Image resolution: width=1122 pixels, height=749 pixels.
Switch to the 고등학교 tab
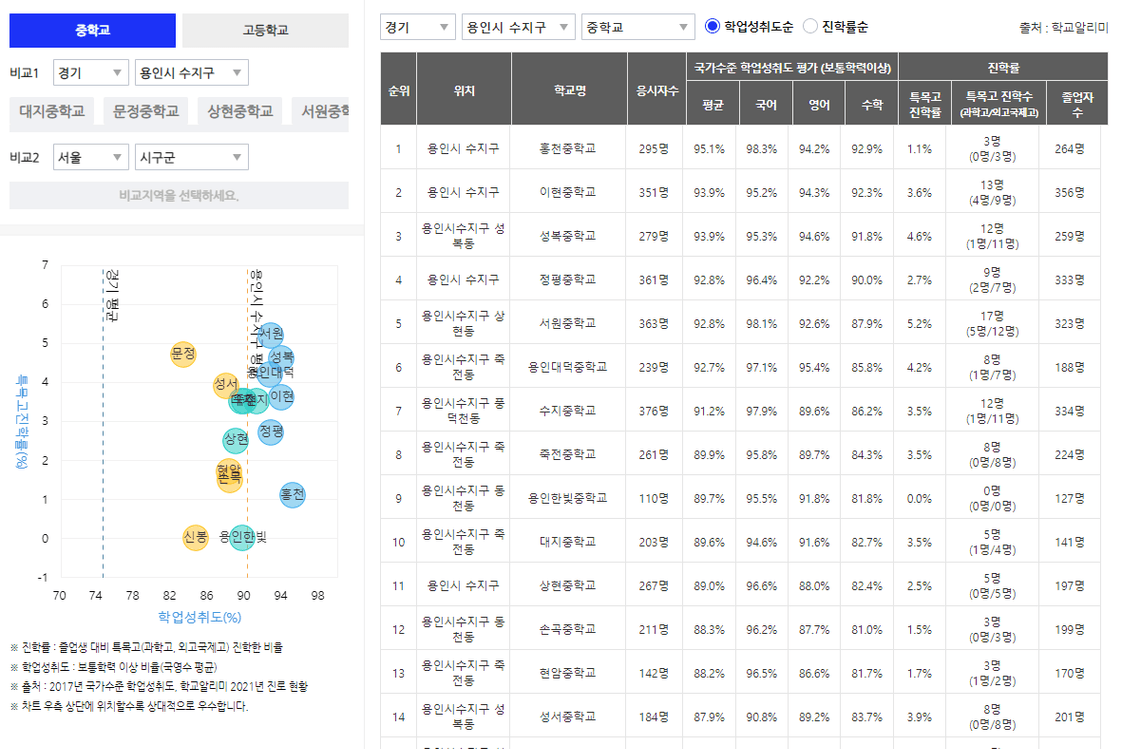265,30
